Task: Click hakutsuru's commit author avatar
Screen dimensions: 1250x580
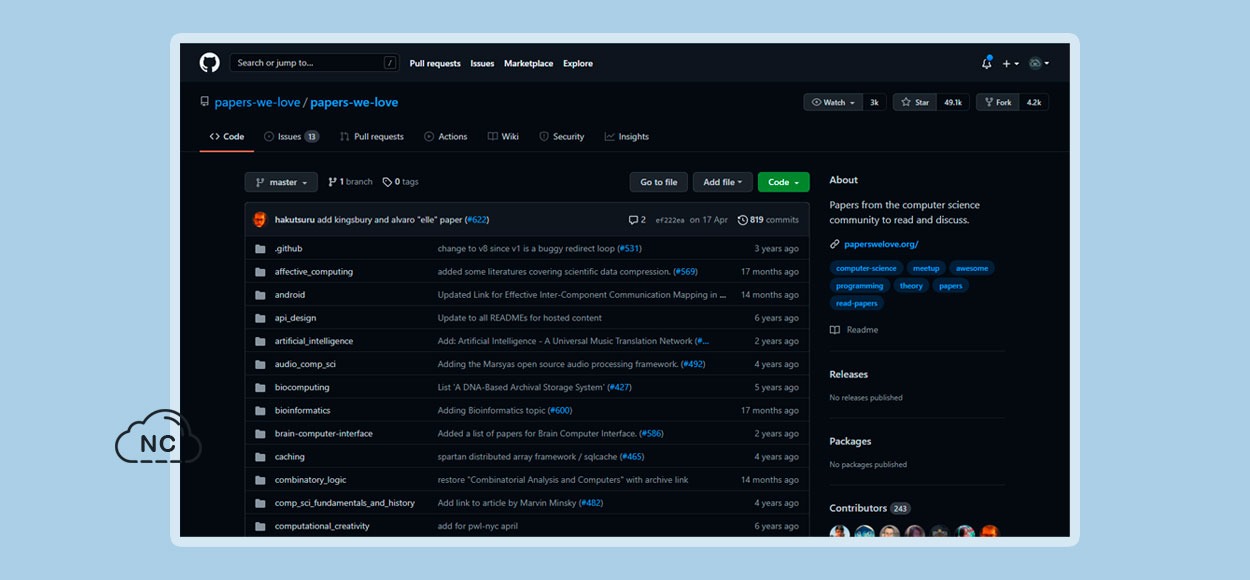Action: 260,219
